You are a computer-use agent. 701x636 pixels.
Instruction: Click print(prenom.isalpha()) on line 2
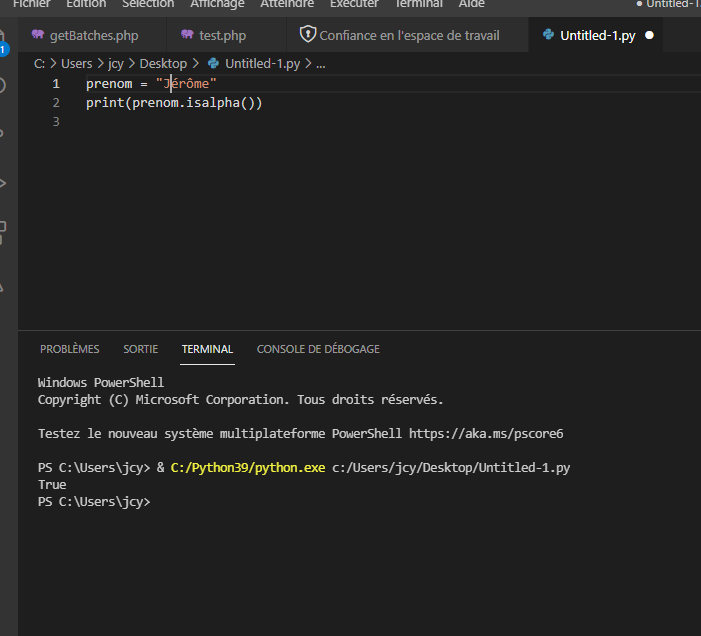(174, 103)
